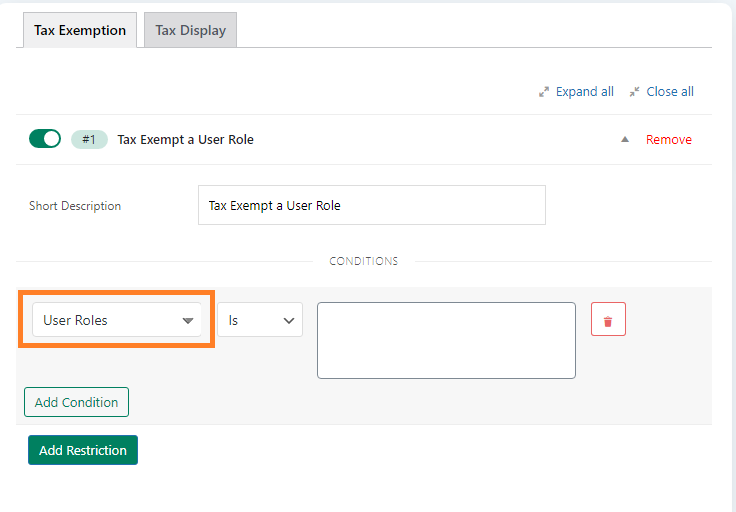Disable the Tax Exempt a User Role toggle
This screenshot has height=512, width=736.
coord(45,139)
